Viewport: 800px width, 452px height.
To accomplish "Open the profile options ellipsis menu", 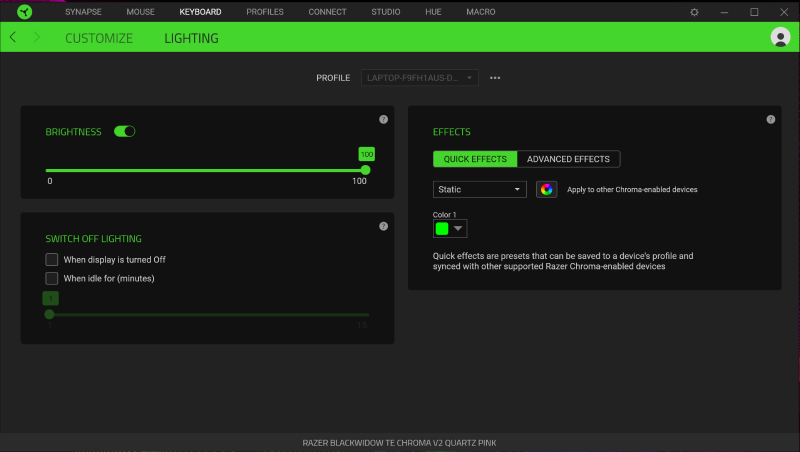I will pos(495,78).
